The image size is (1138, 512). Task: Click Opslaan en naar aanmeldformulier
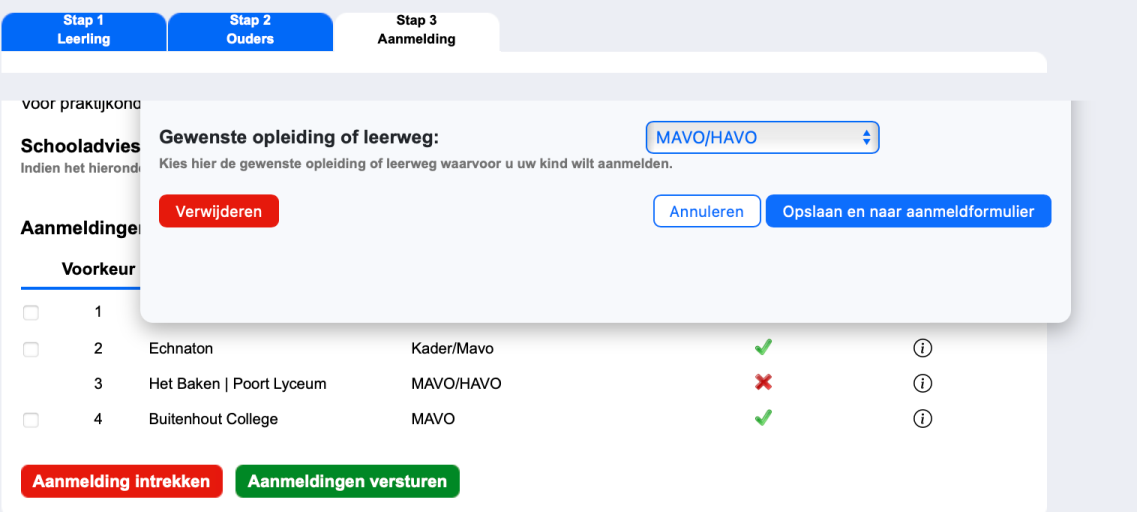pos(908,212)
